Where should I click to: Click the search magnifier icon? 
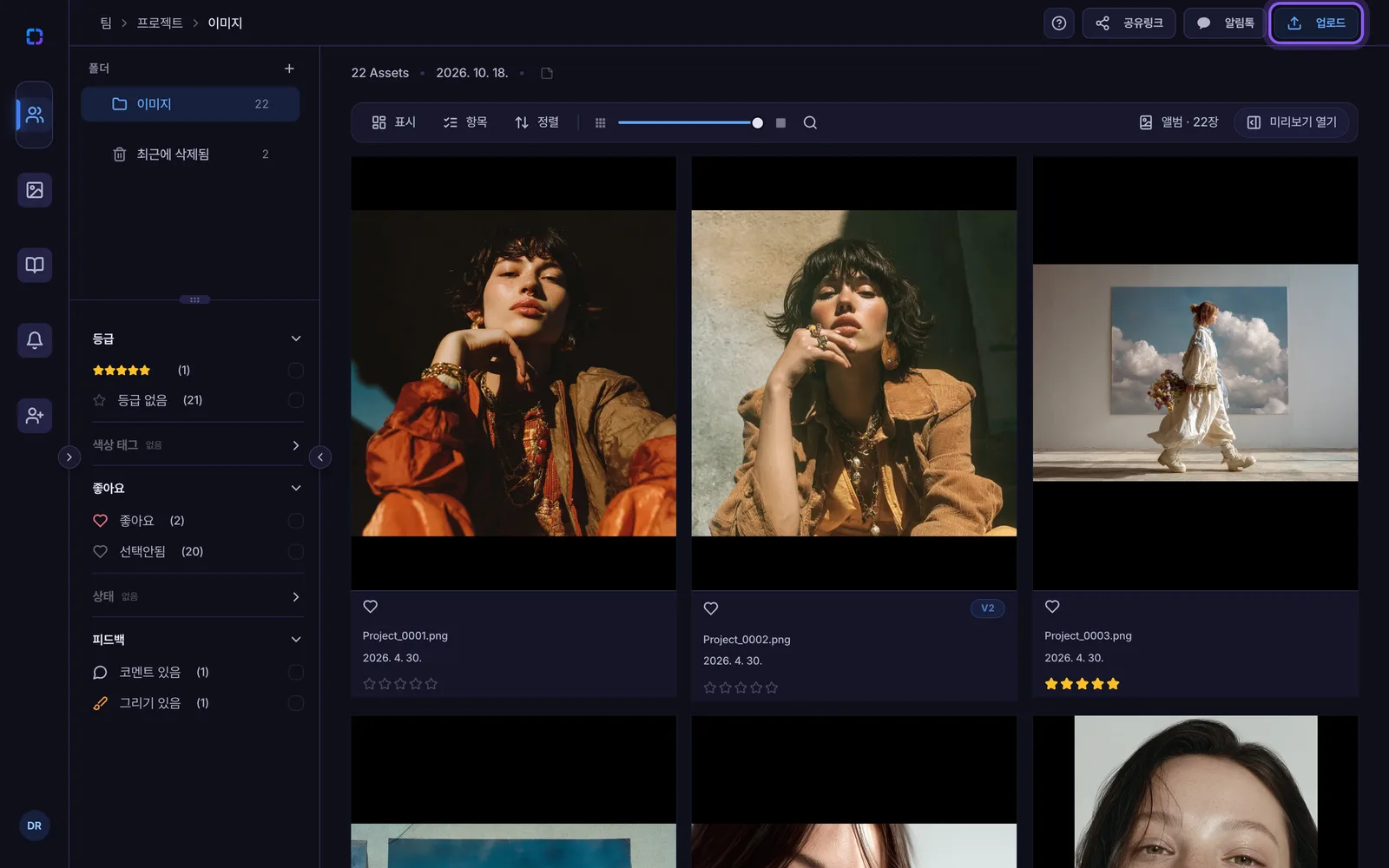coord(810,122)
